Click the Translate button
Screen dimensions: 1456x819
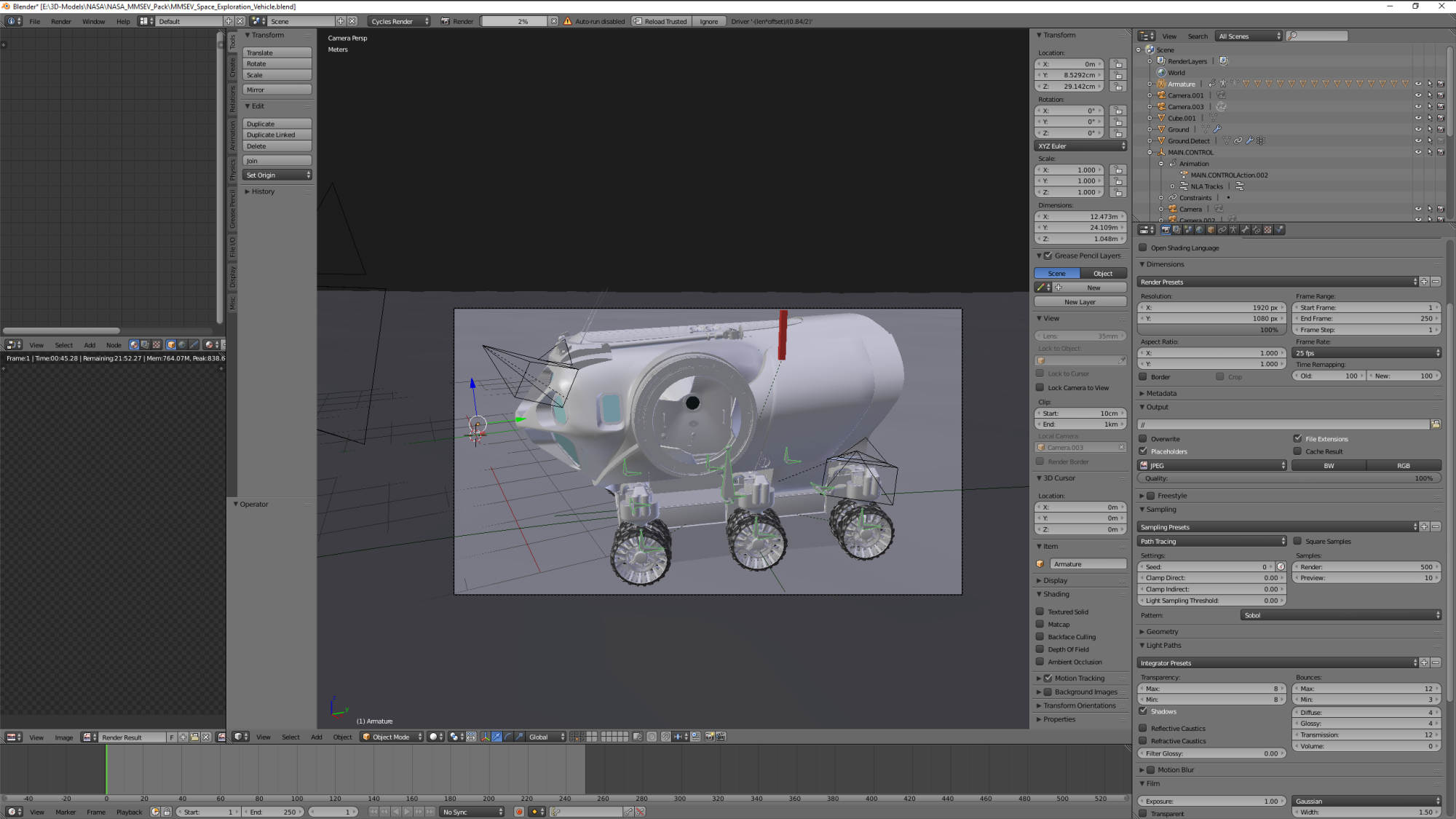click(277, 52)
